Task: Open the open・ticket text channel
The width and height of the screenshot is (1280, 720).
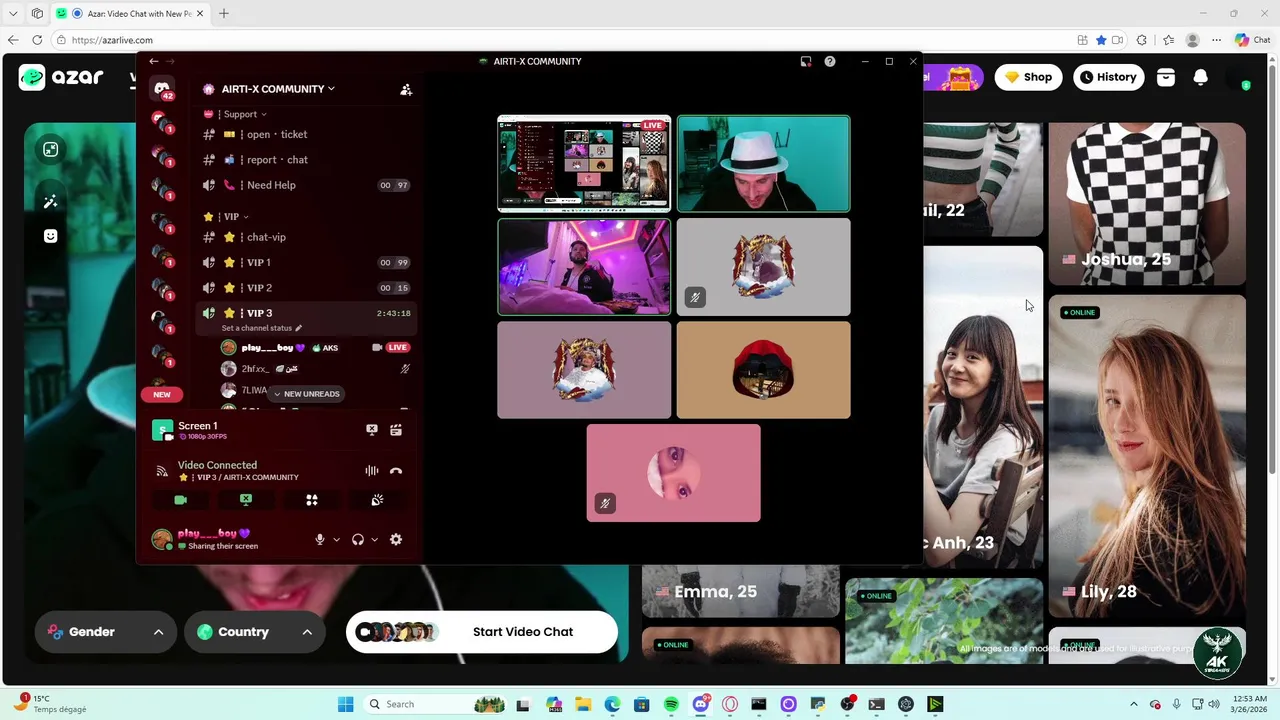Action: click(307, 134)
